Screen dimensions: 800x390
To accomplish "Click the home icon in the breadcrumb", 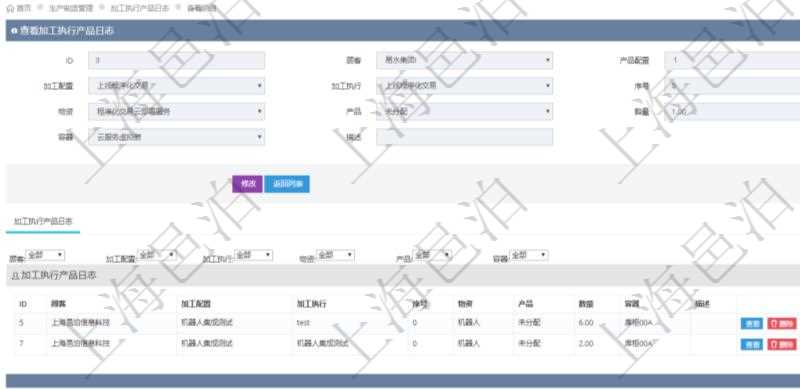I will (x=10, y=8).
